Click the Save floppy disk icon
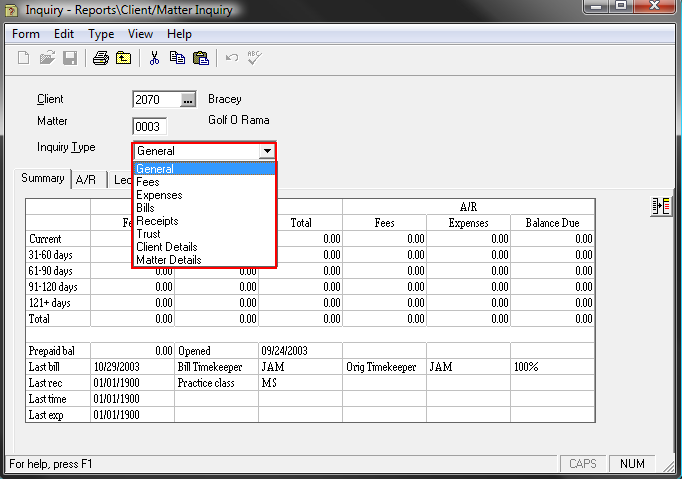 (x=70, y=58)
